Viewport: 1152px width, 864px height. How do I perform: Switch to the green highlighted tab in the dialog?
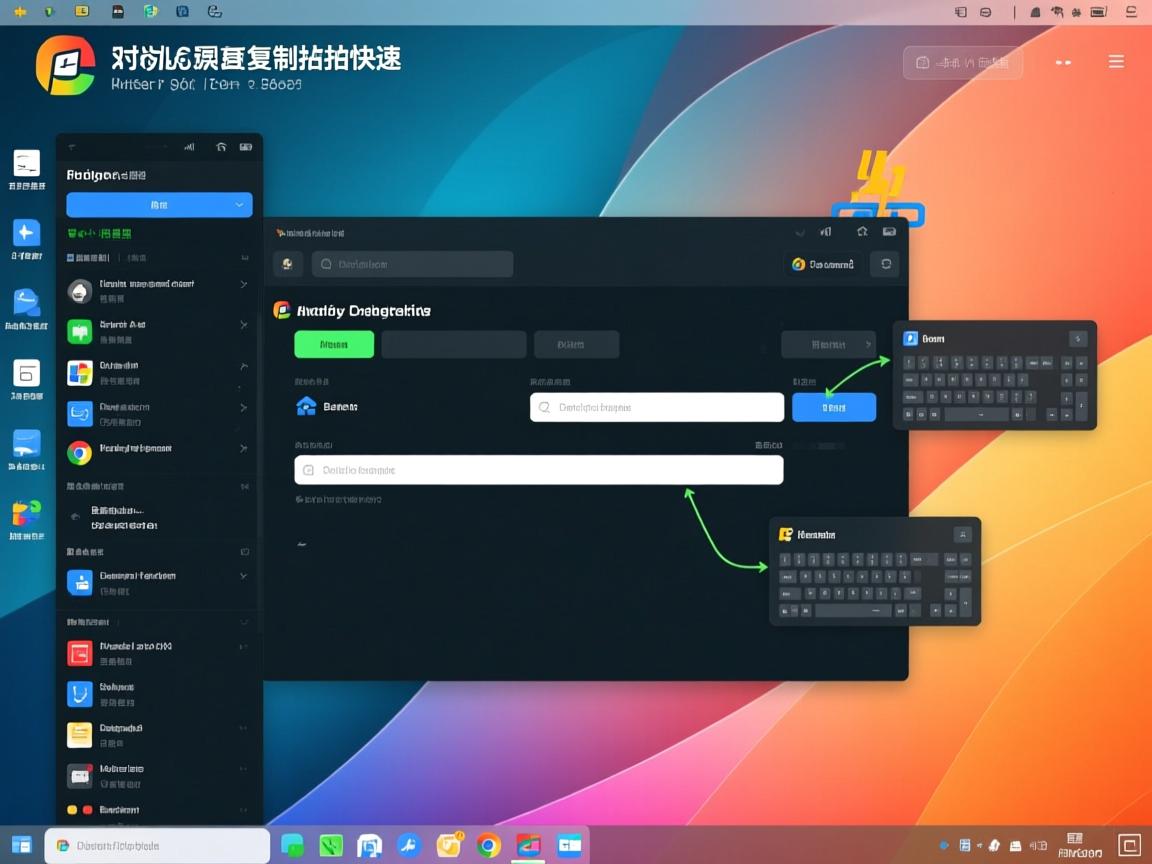point(334,342)
